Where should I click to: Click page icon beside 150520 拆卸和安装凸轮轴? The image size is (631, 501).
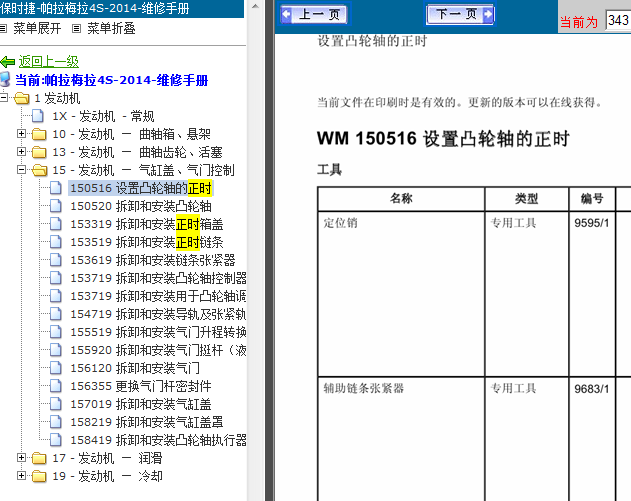(56, 206)
